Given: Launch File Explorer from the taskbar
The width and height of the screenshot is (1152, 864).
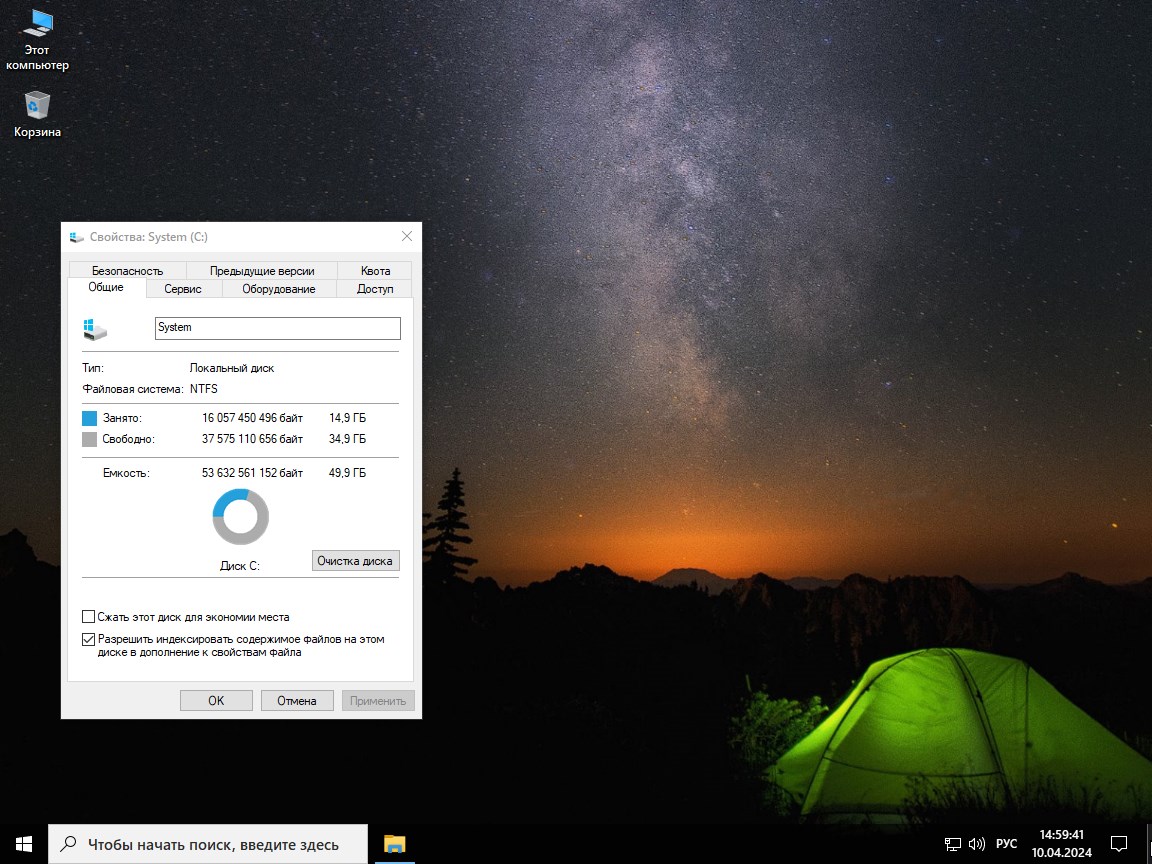Looking at the screenshot, I should point(395,843).
